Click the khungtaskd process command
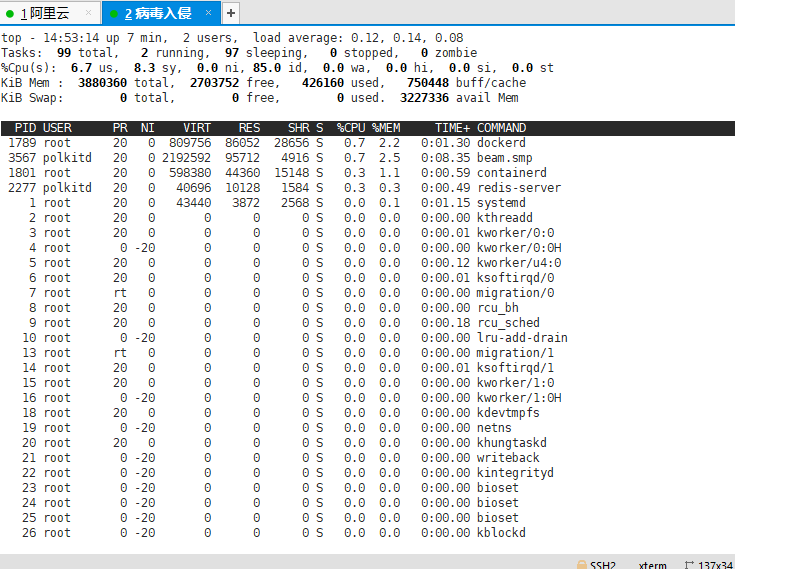This screenshot has width=796, height=575. tap(512, 443)
